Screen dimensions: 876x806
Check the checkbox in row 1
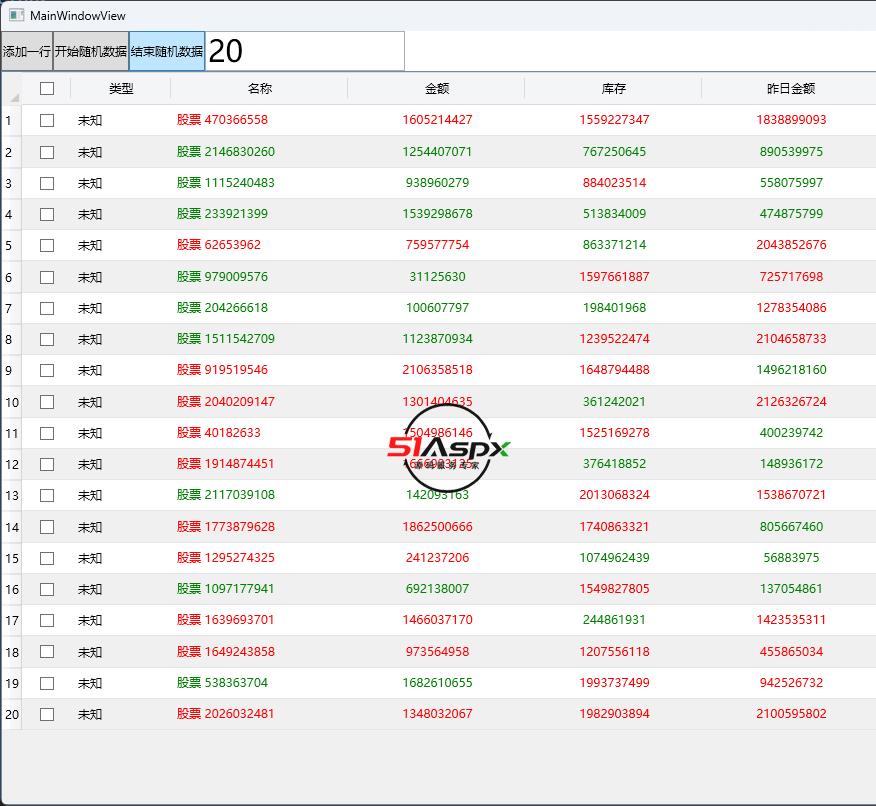point(47,120)
